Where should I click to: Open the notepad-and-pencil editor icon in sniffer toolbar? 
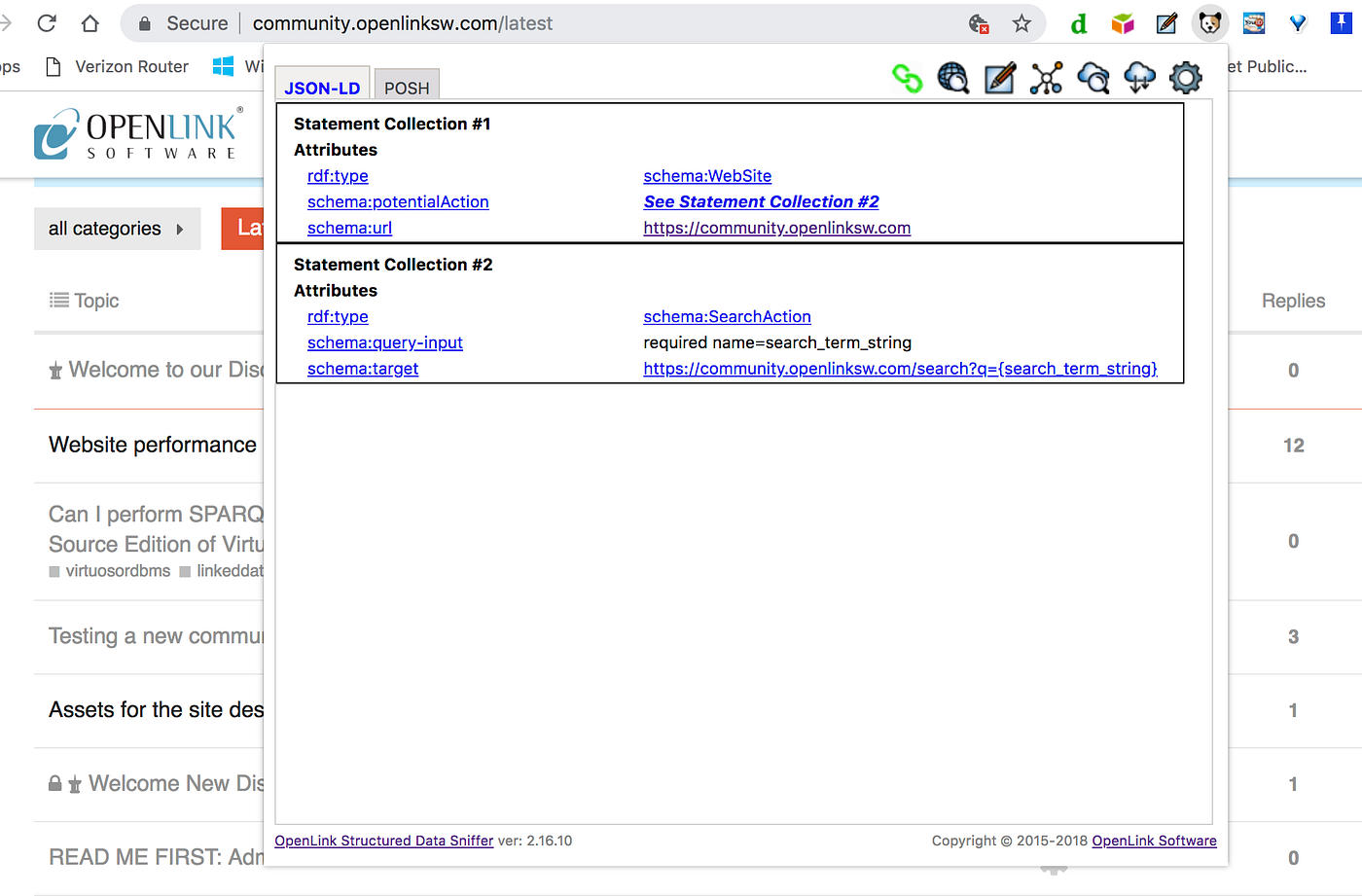coord(1000,78)
